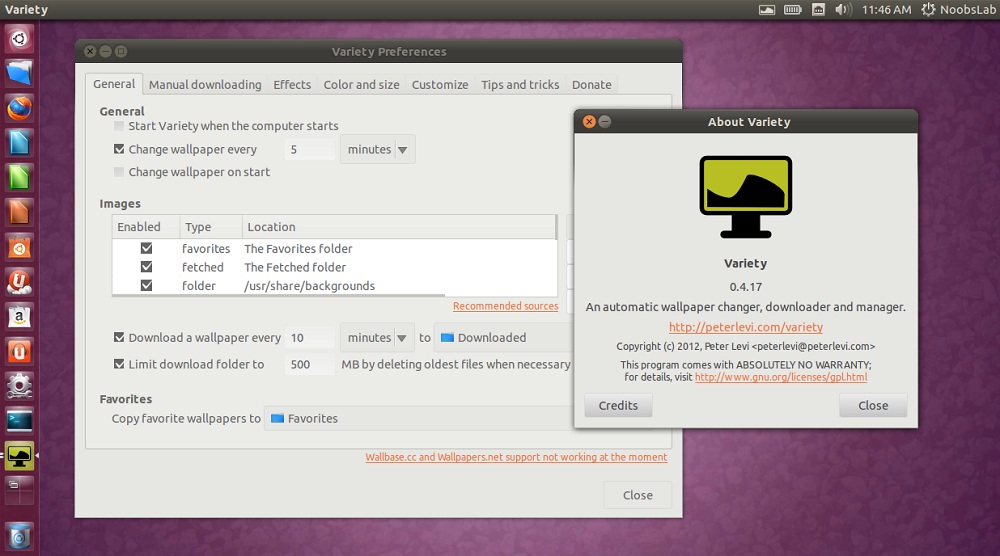Click the Variety indicator icon in top panel
The height and width of the screenshot is (556, 1000).
pos(767,10)
